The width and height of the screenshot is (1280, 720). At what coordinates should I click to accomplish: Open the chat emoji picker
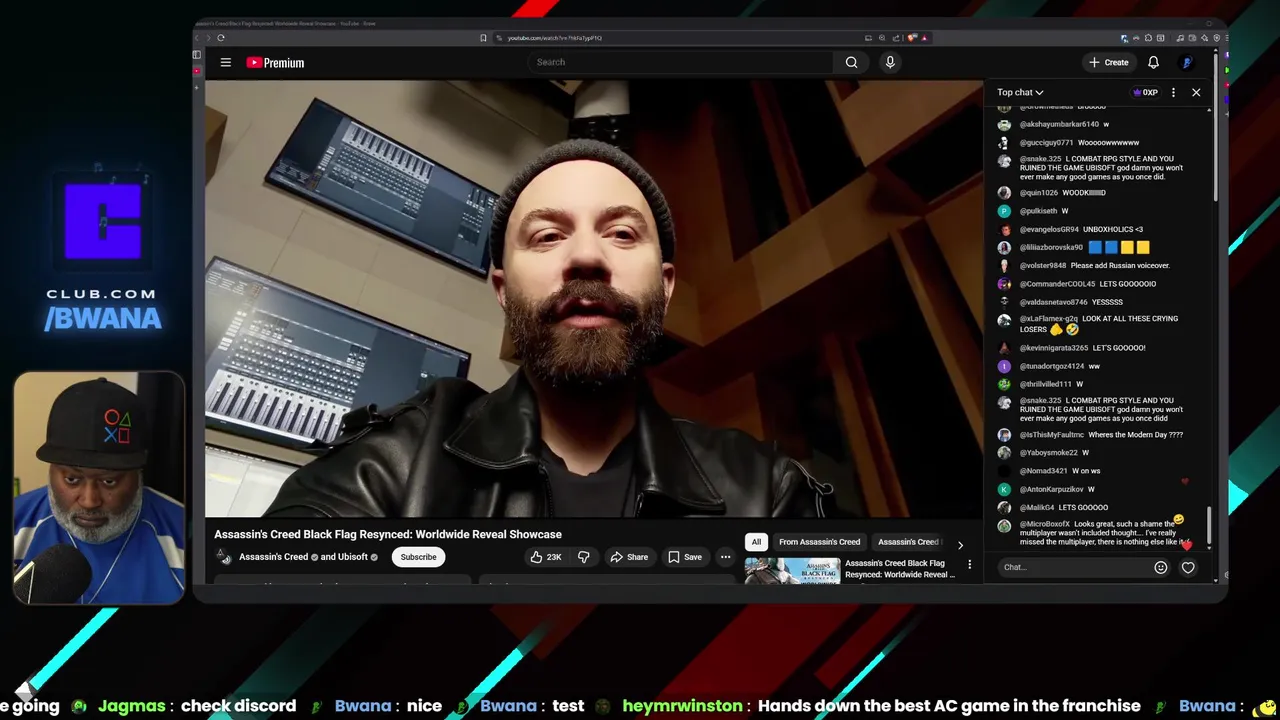1161,567
